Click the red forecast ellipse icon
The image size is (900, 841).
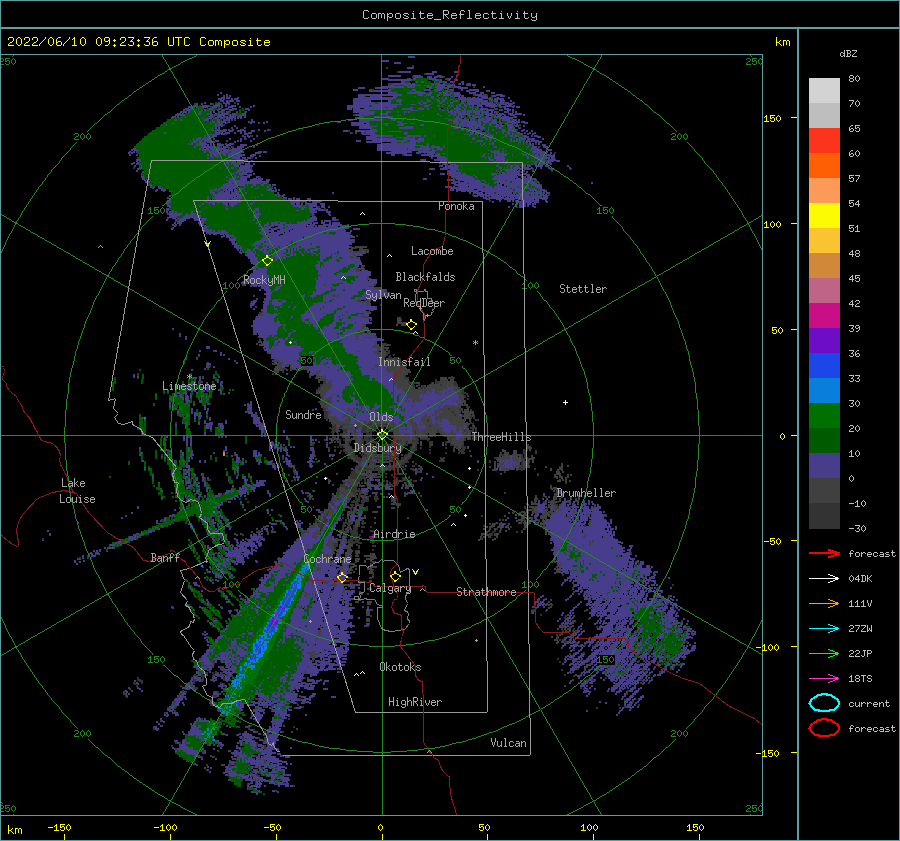tap(824, 728)
